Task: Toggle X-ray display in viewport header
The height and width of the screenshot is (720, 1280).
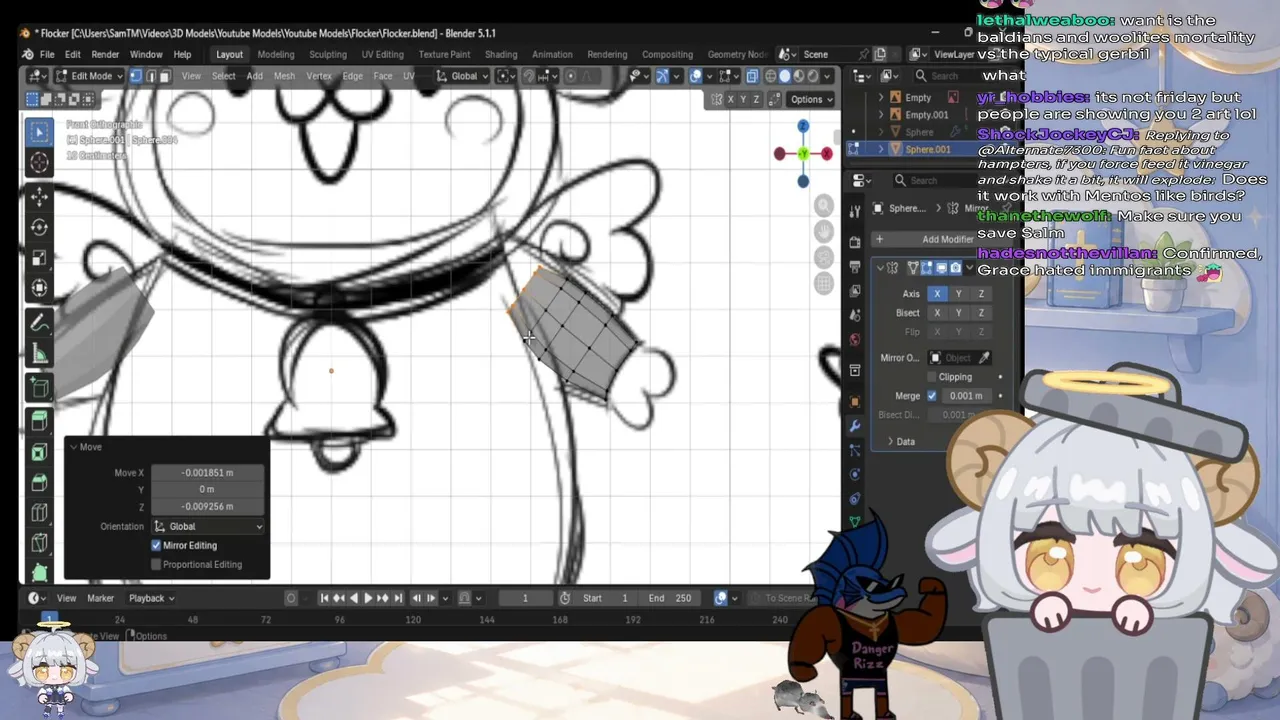Action: tap(752, 76)
